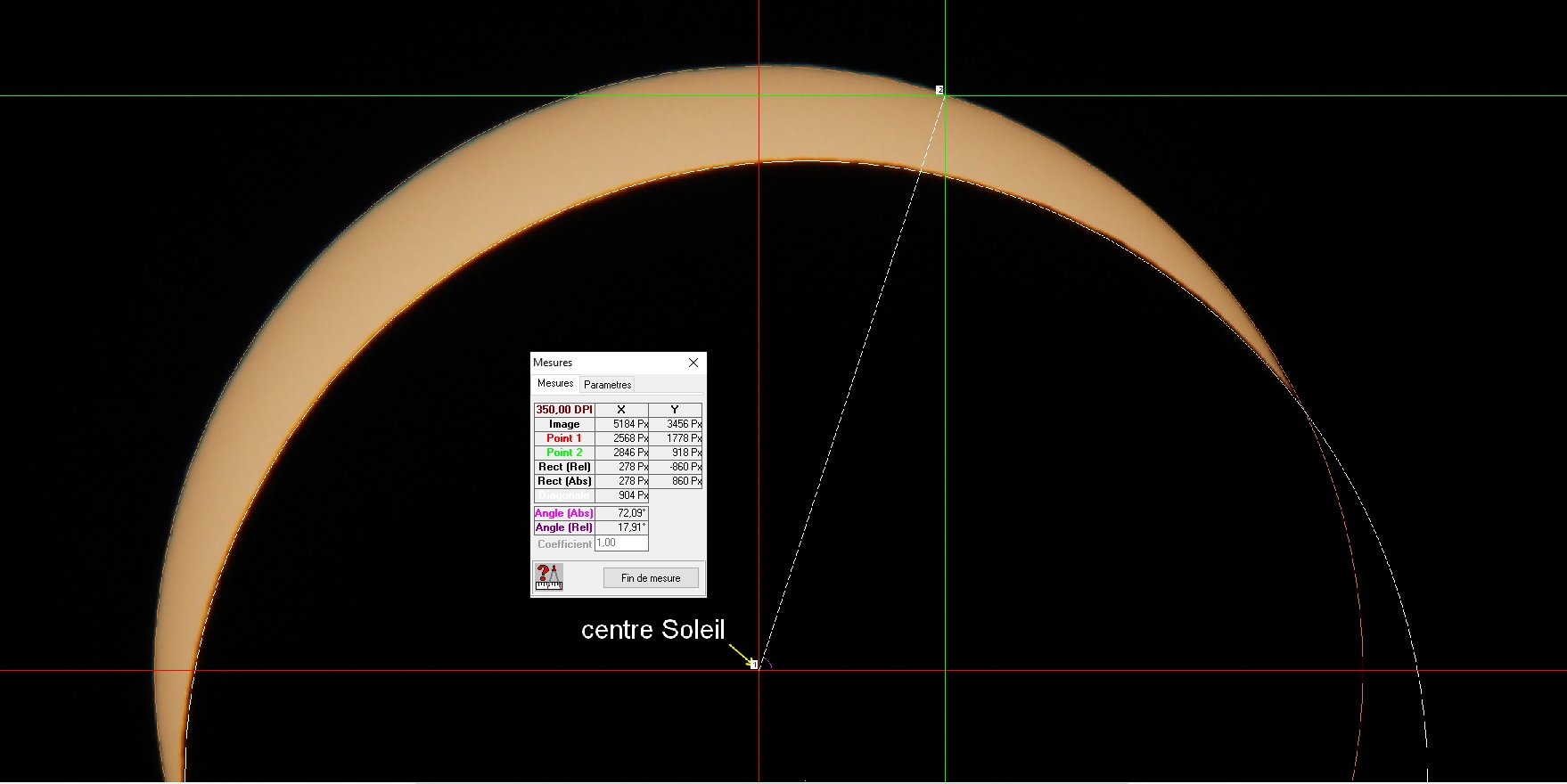Click the Diagonale row label
This screenshot has width=1567, height=784.
564,495
